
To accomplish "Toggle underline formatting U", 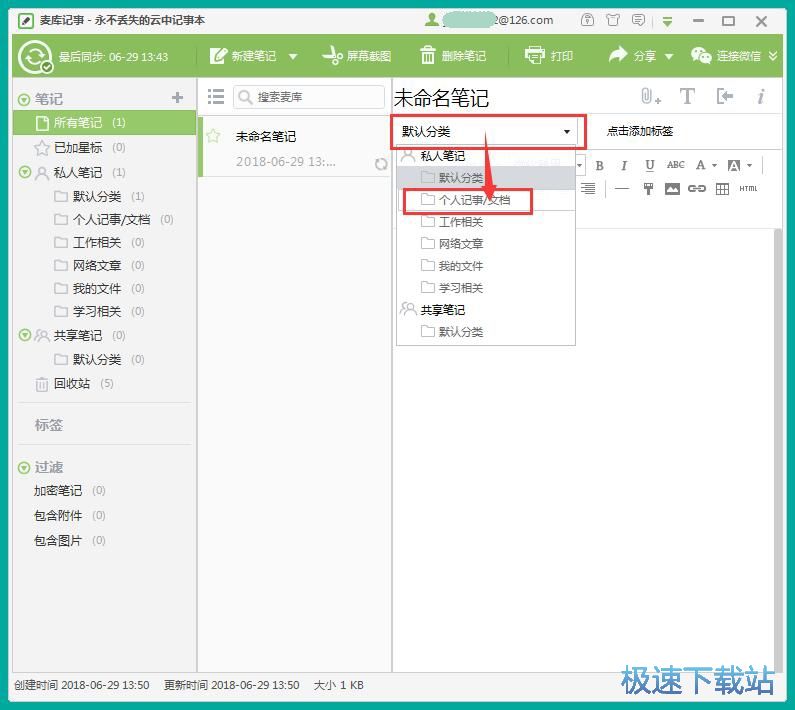I will (649, 165).
